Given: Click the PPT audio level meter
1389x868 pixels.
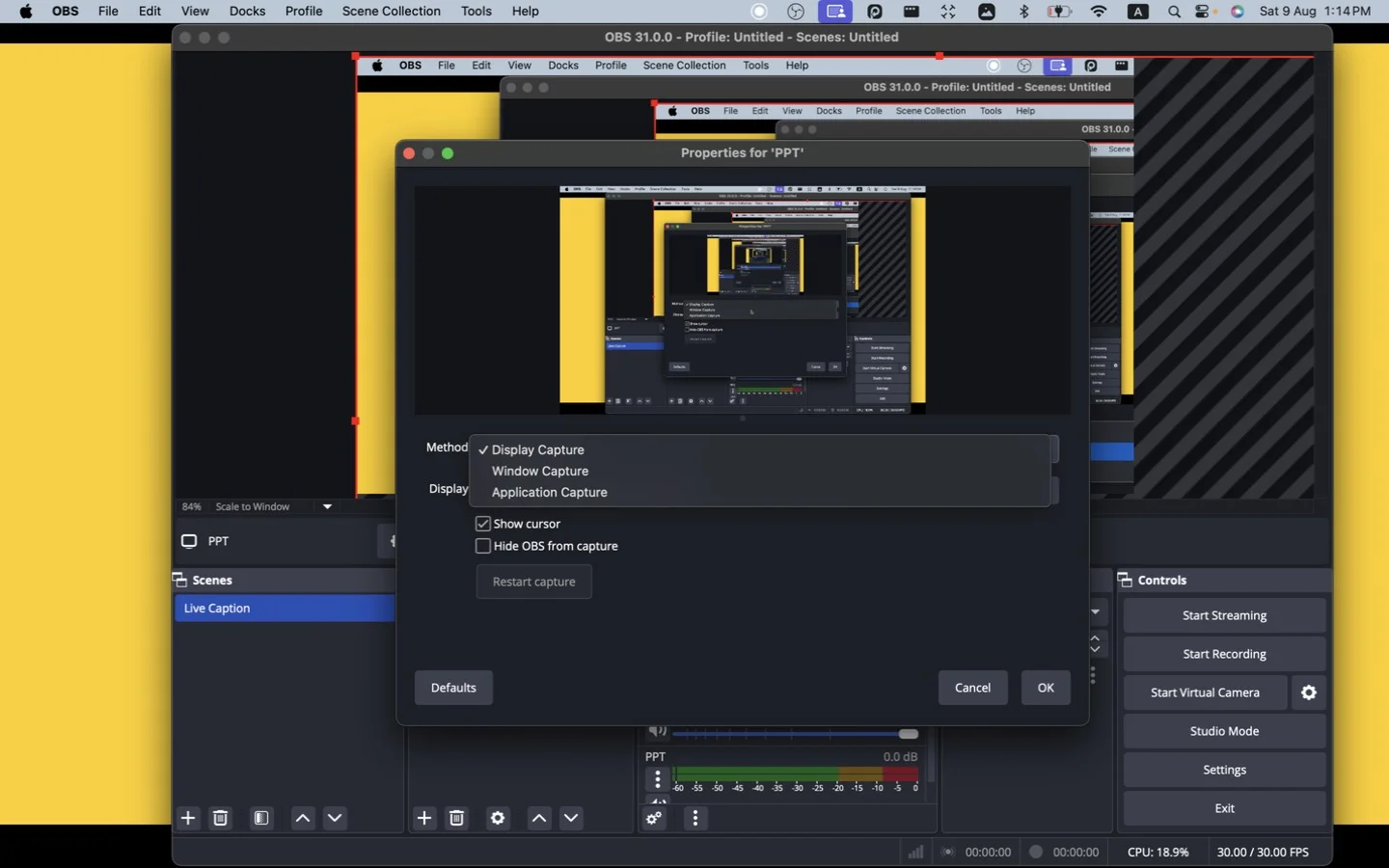Looking at the screenshot, I should pyautogui.click(x=796, y=773).
